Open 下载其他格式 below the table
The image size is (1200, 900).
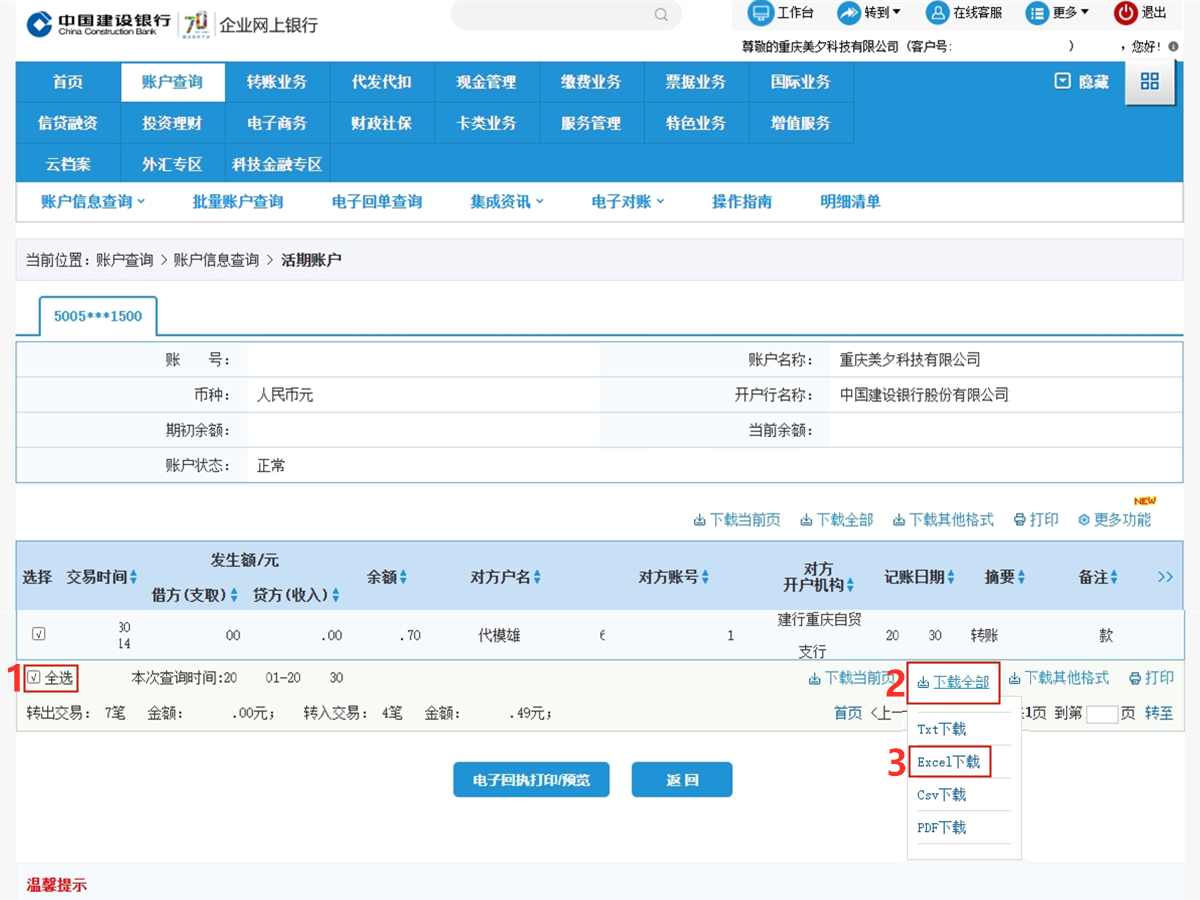pyautogui.click(x=1059, y=678)
